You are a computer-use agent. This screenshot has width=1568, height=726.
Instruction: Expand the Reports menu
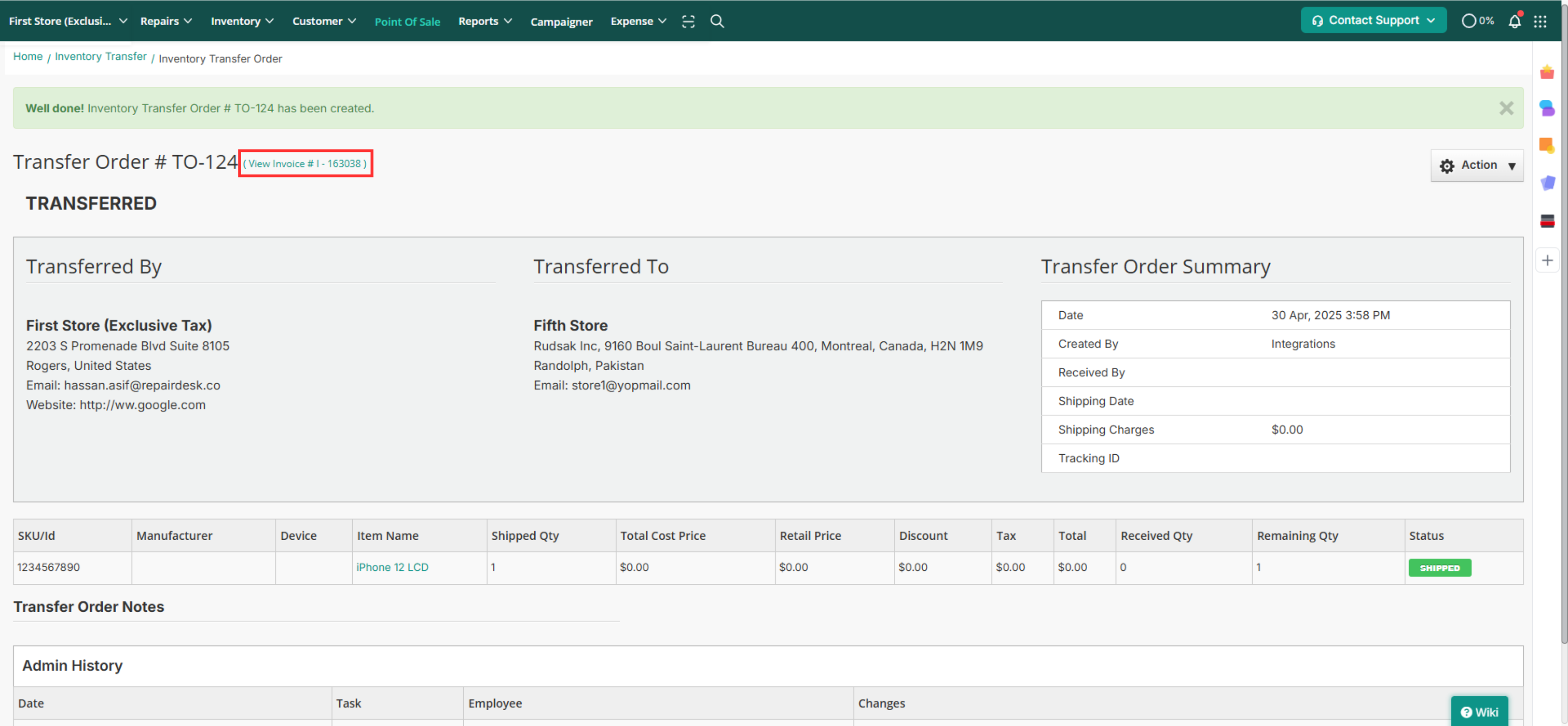click(485, 21)
